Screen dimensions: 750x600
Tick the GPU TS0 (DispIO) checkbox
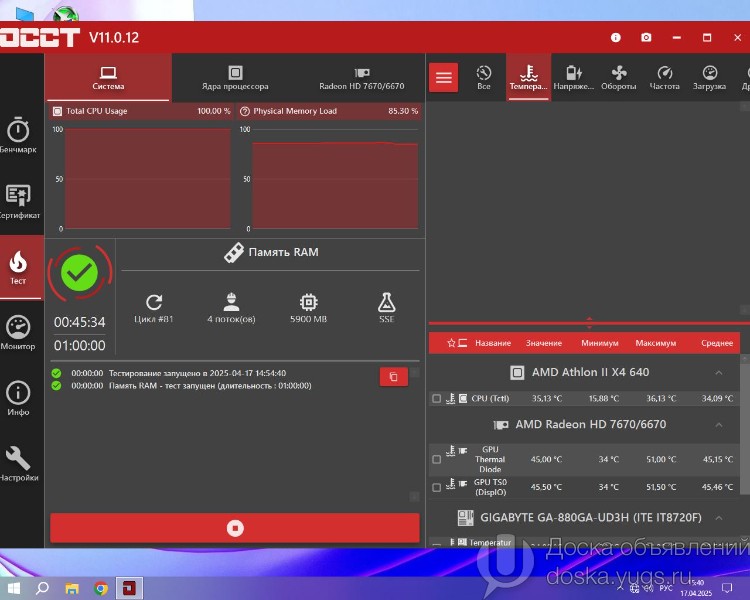(436, 488)
